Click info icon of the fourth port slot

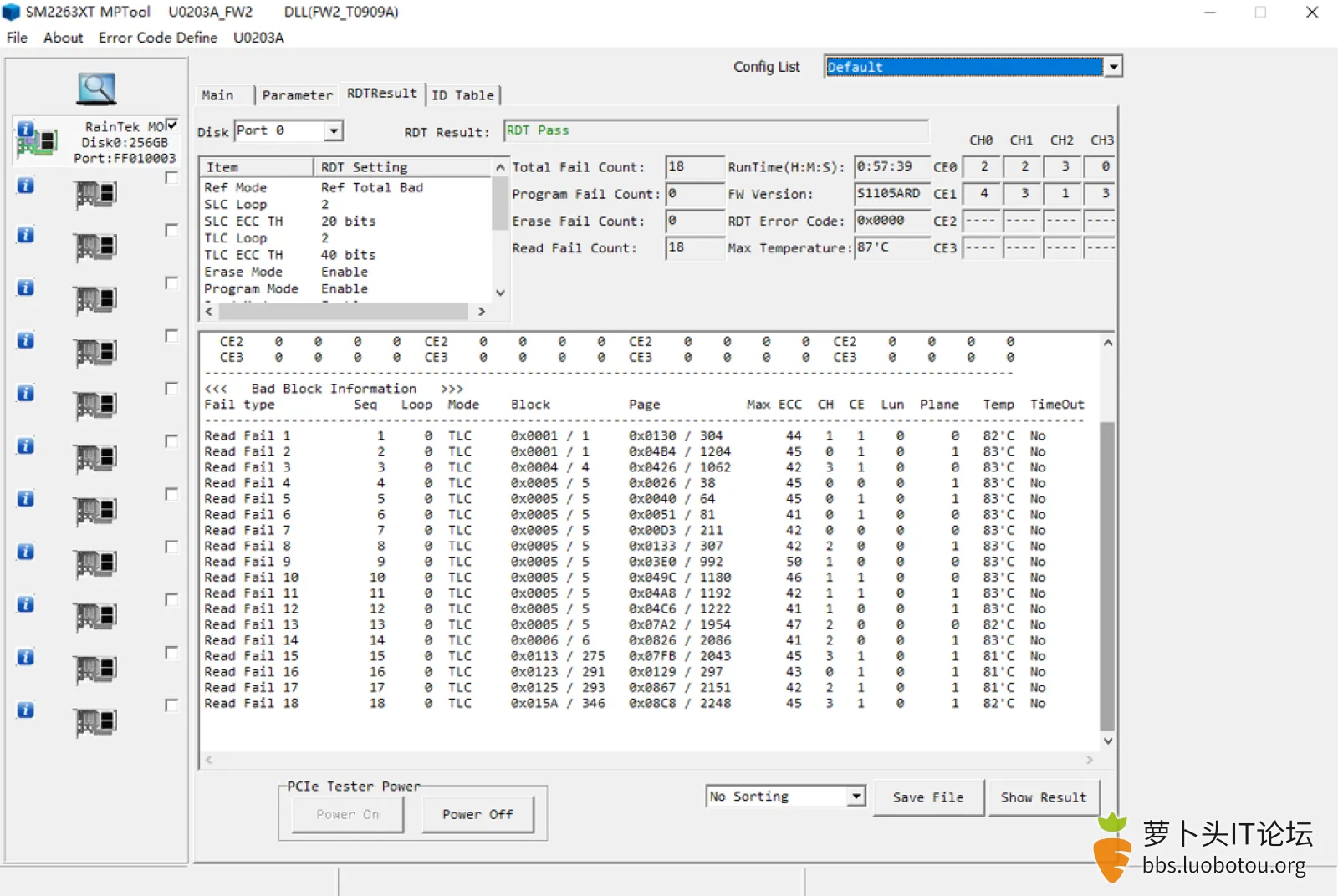[x=26, y=288]
